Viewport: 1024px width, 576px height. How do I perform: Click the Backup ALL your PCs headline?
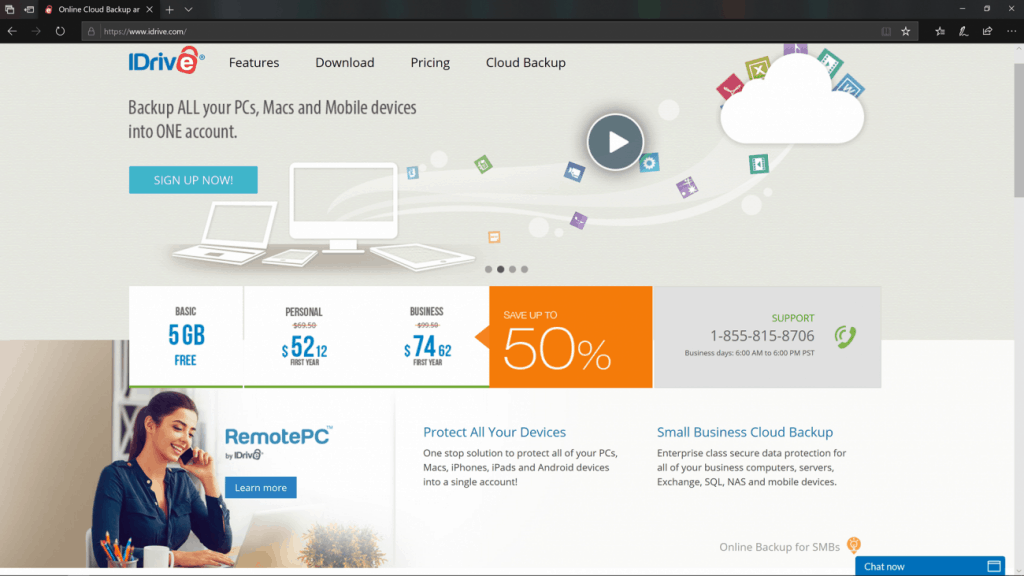(272, 119)
